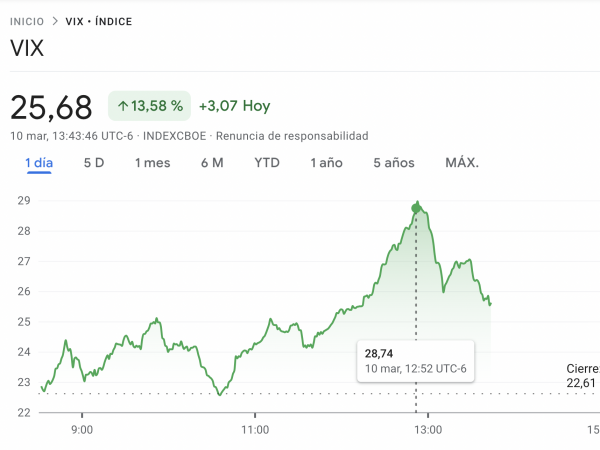Click the 24 y-axis label
The image size is (600, 450).
coord(24,352)
